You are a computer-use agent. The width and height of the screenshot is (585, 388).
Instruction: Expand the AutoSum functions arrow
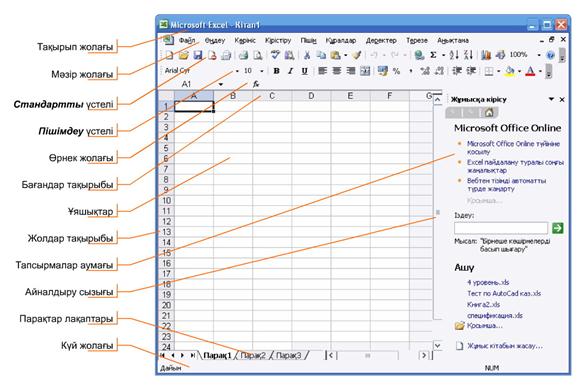[x=443, y=55]
